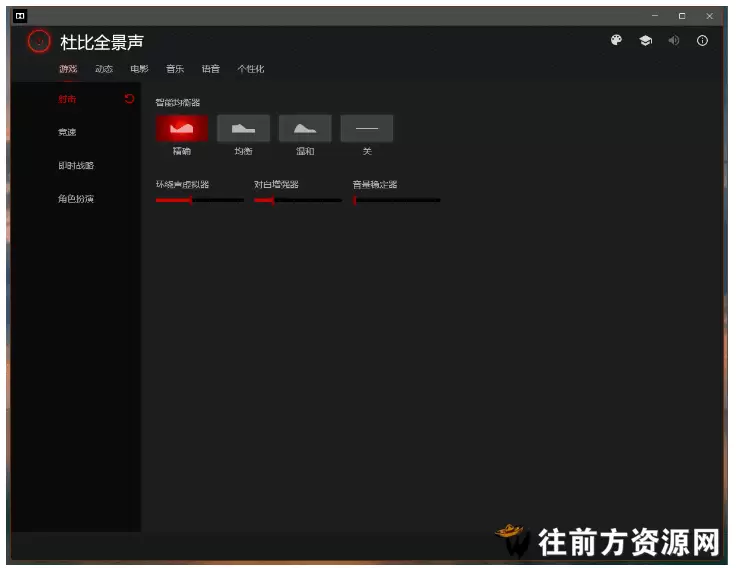Open the tutorial graduation cap icon

point(645,41)
